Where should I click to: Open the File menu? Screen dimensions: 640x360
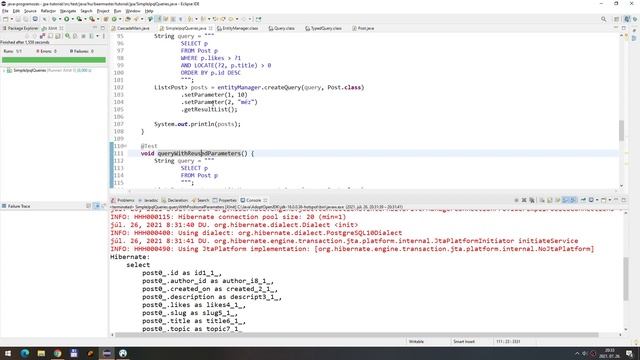point(5,11)
